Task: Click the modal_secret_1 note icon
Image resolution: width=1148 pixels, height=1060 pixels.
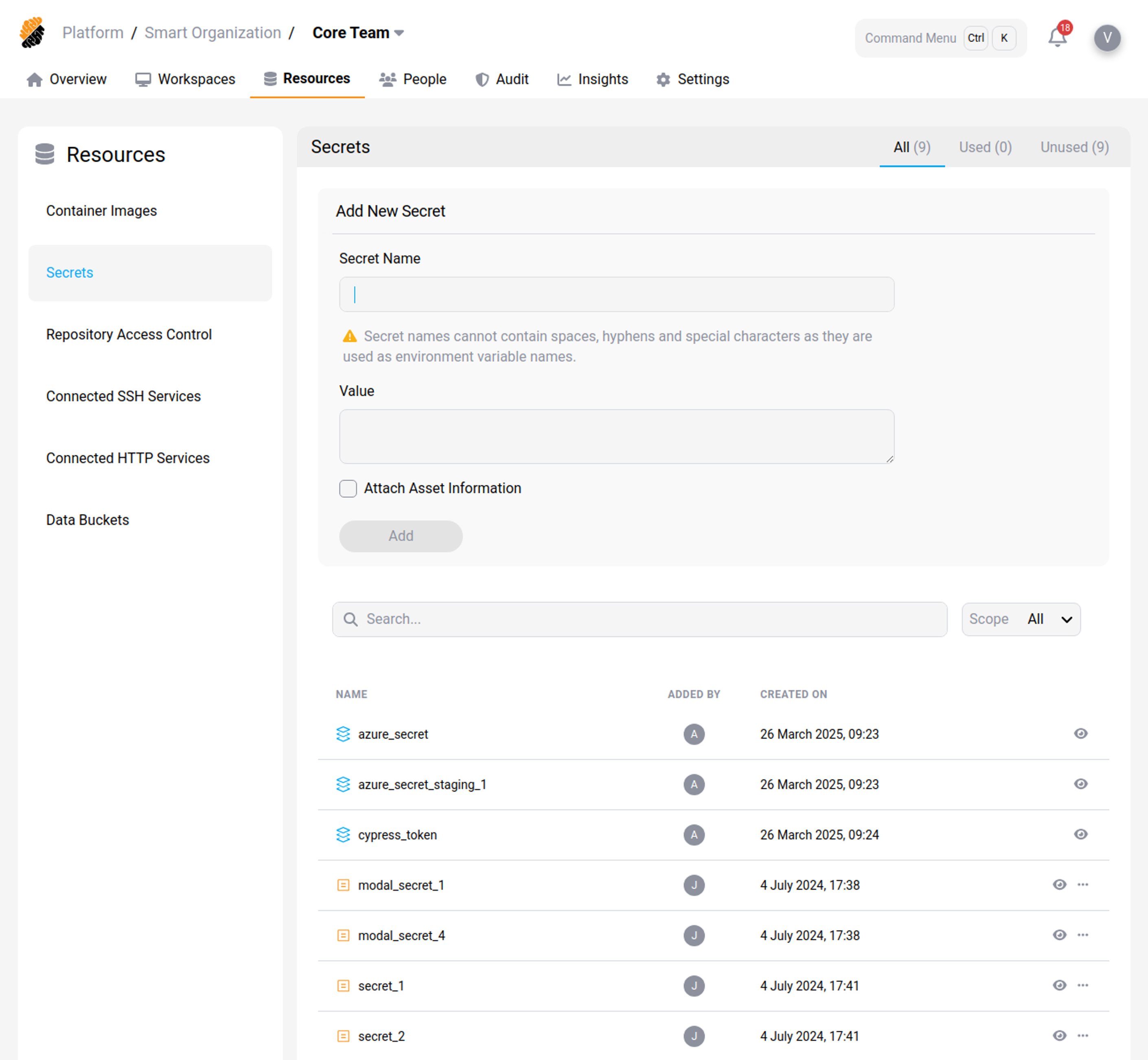Action: (x=343, y=886)
